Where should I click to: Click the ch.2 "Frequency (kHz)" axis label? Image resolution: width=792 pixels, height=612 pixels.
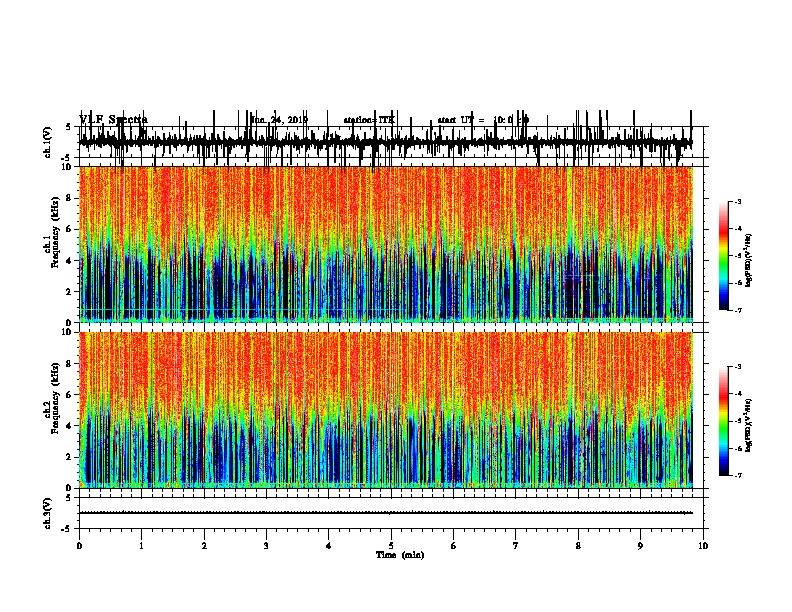pos(55,398)
